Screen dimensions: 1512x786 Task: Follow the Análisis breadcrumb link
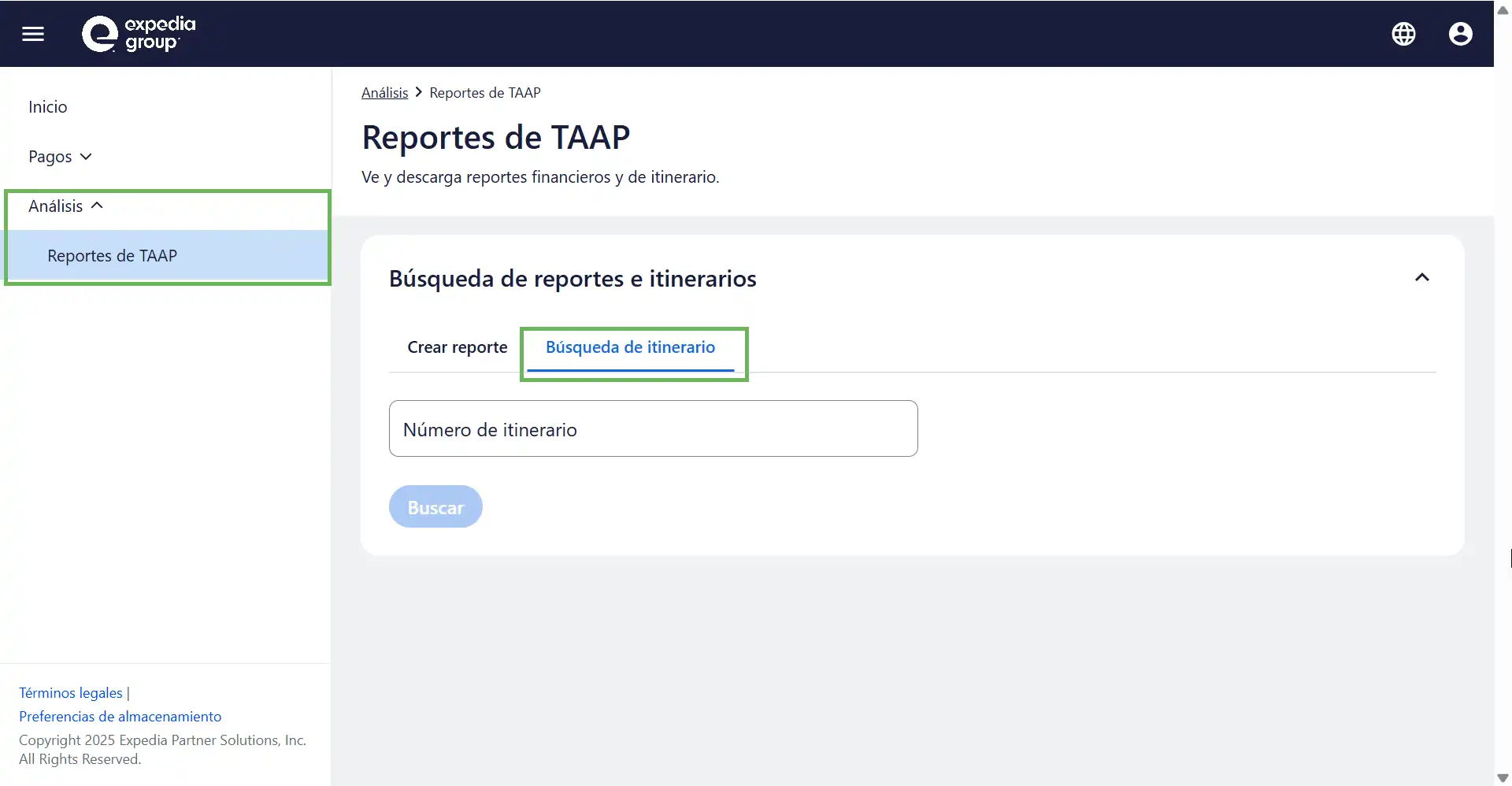(x=384, y=93)
